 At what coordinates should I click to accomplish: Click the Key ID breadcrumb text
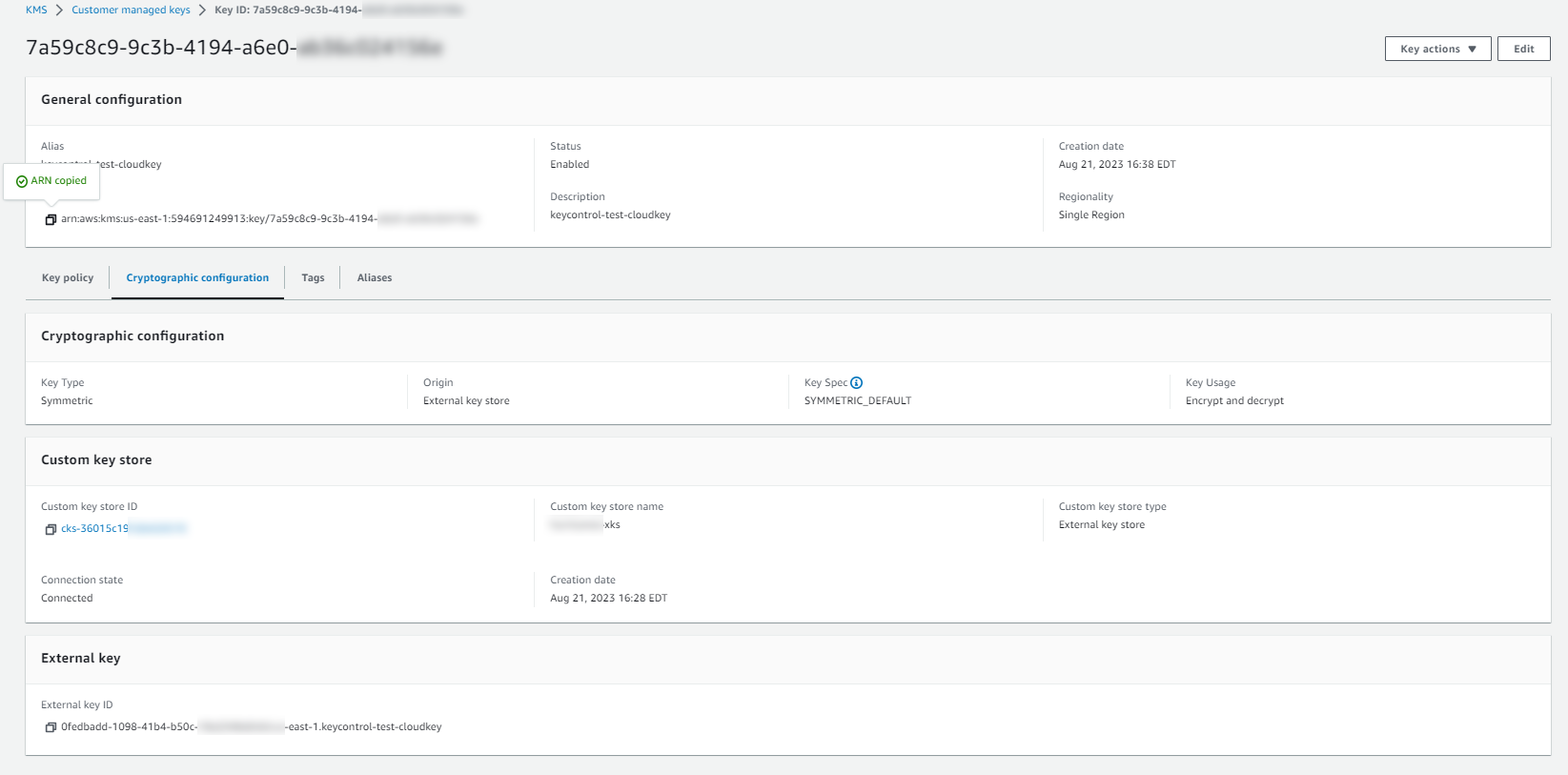pyautogui.click(x=338, y=10)
